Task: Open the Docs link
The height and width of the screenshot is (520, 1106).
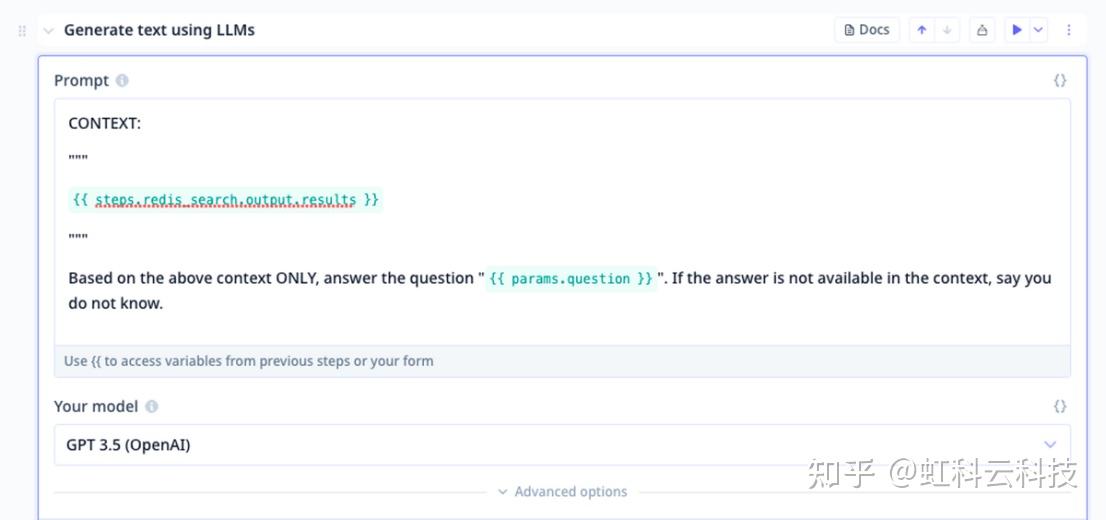Action: tap(867, 30)
